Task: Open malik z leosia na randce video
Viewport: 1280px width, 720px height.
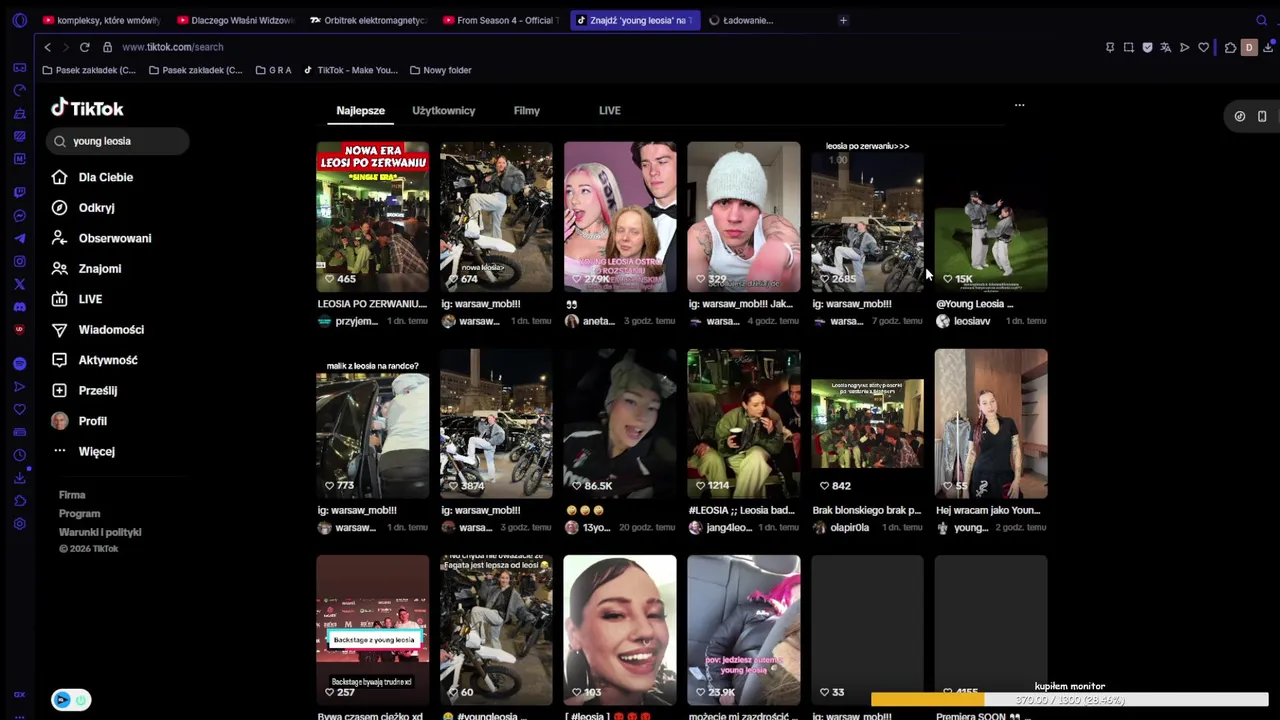Action: 372,424
